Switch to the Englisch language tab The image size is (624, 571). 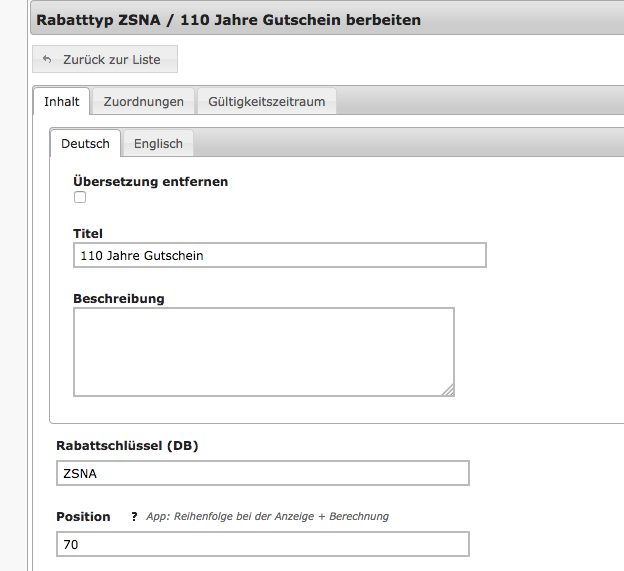(158, 144)
